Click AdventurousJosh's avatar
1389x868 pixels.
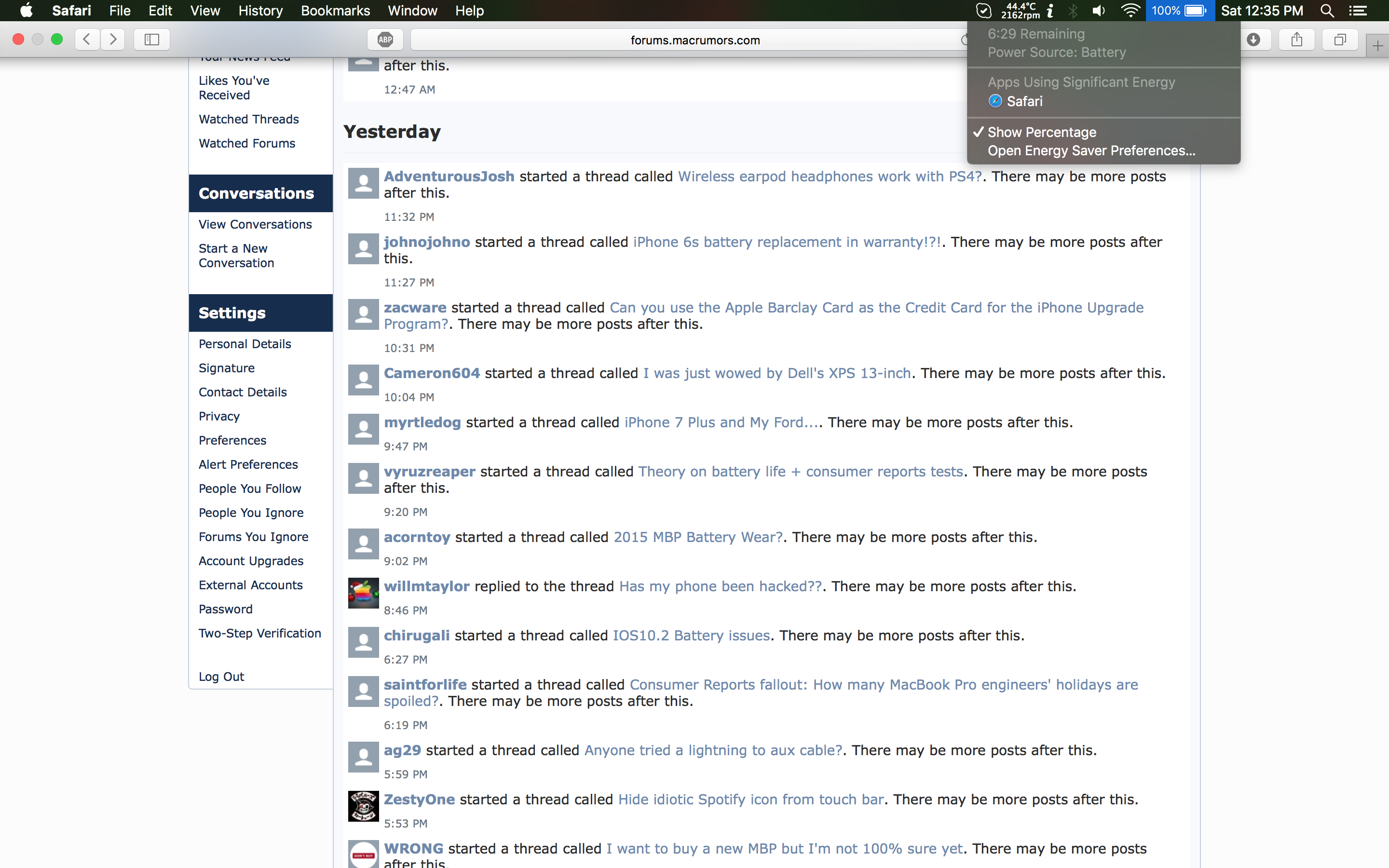(x=363, y=183)
